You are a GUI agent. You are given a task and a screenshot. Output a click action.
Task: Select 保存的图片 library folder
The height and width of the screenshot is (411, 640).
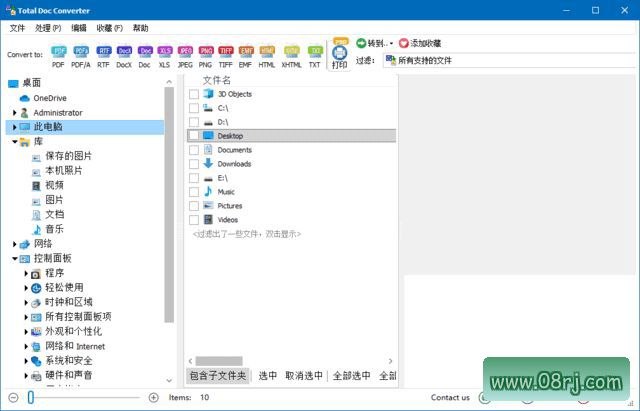[68, 156]
